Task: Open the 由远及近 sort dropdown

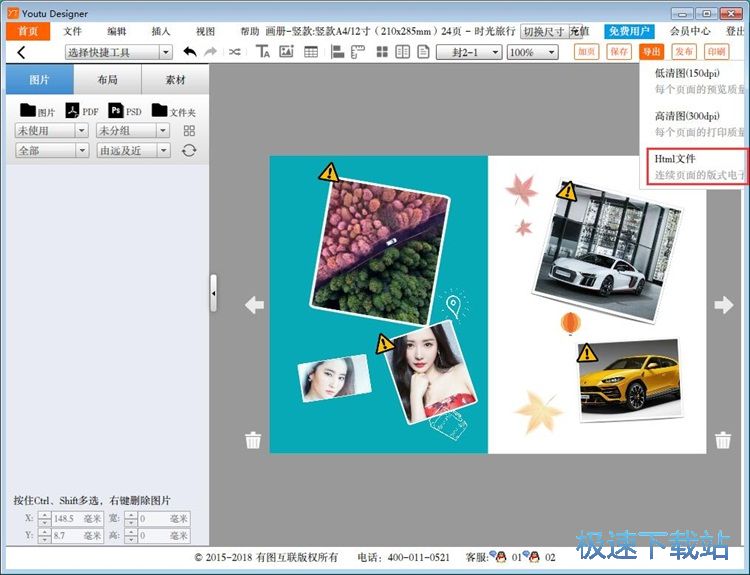Action: [133, 151]
